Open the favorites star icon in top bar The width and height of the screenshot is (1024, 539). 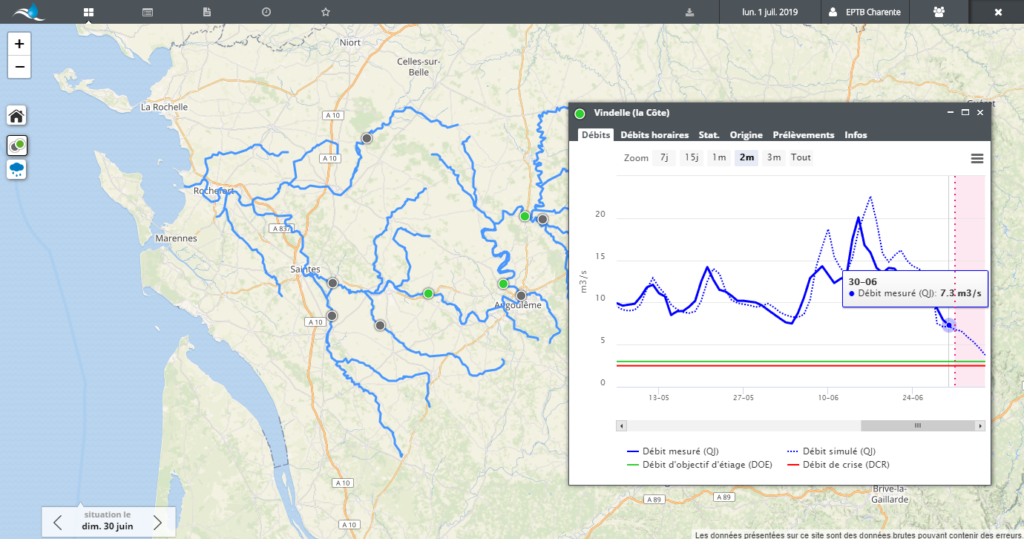325,12
